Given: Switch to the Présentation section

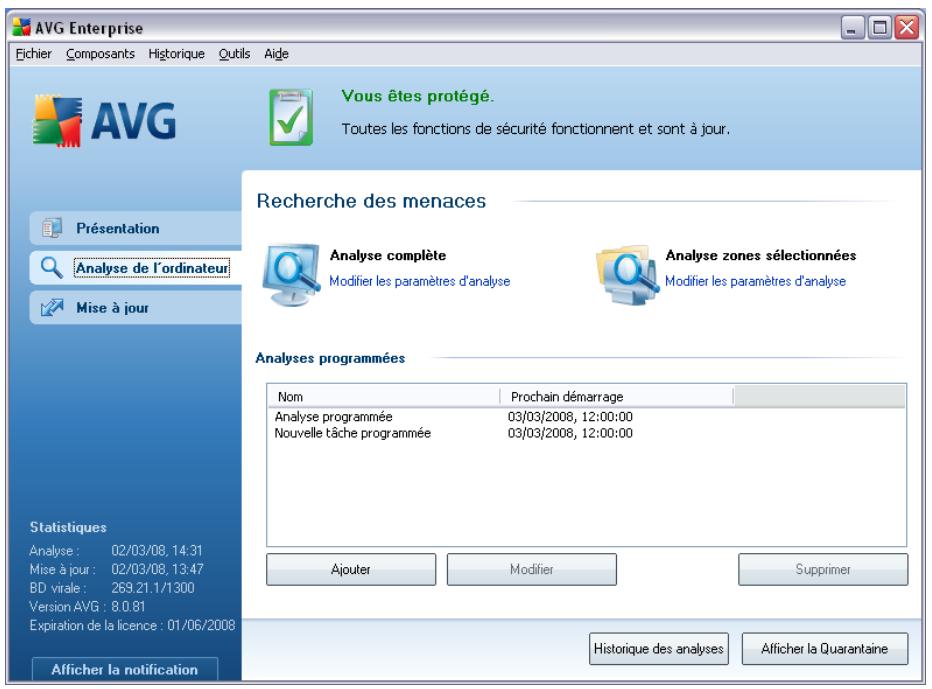Looking at the screenshot, I should tap(136, 228).
